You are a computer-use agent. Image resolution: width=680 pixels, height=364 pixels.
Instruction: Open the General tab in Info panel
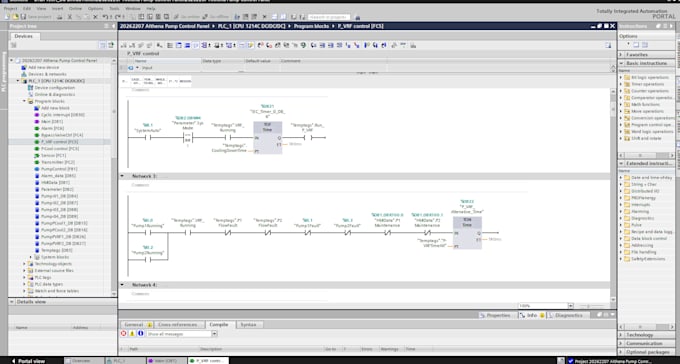136,325
